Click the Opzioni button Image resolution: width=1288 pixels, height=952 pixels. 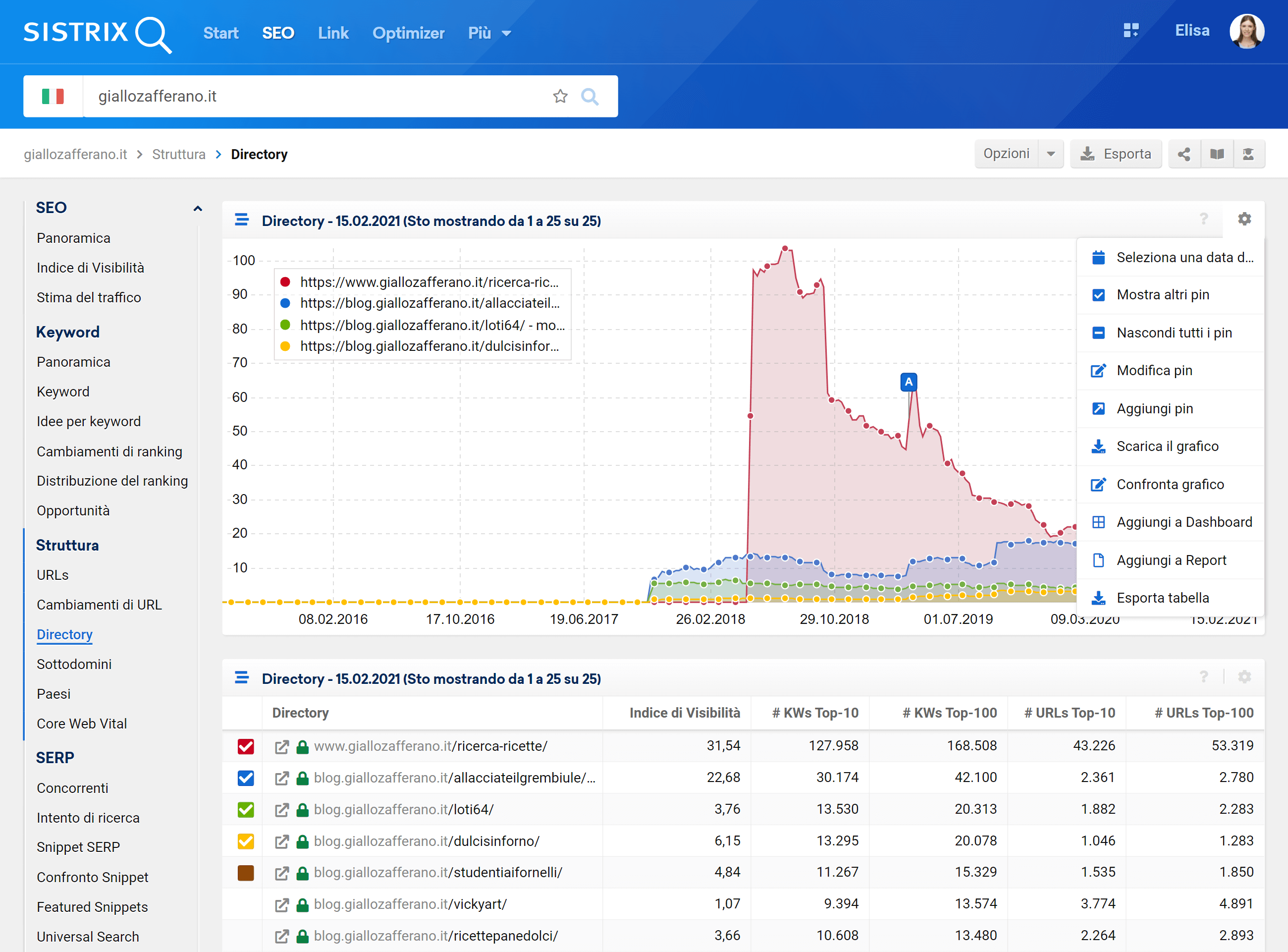click(x=1006, y=154)
